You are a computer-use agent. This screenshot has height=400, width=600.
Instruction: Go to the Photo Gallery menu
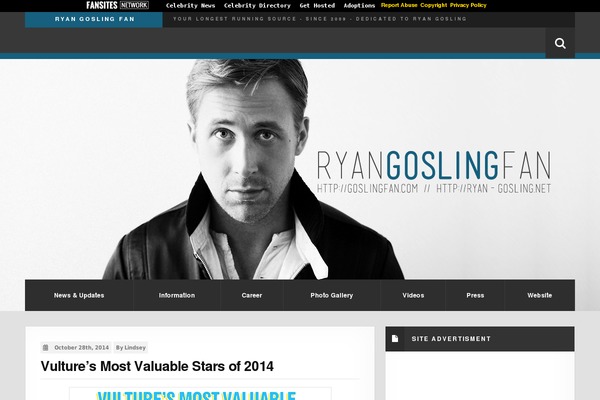[331, 295]
